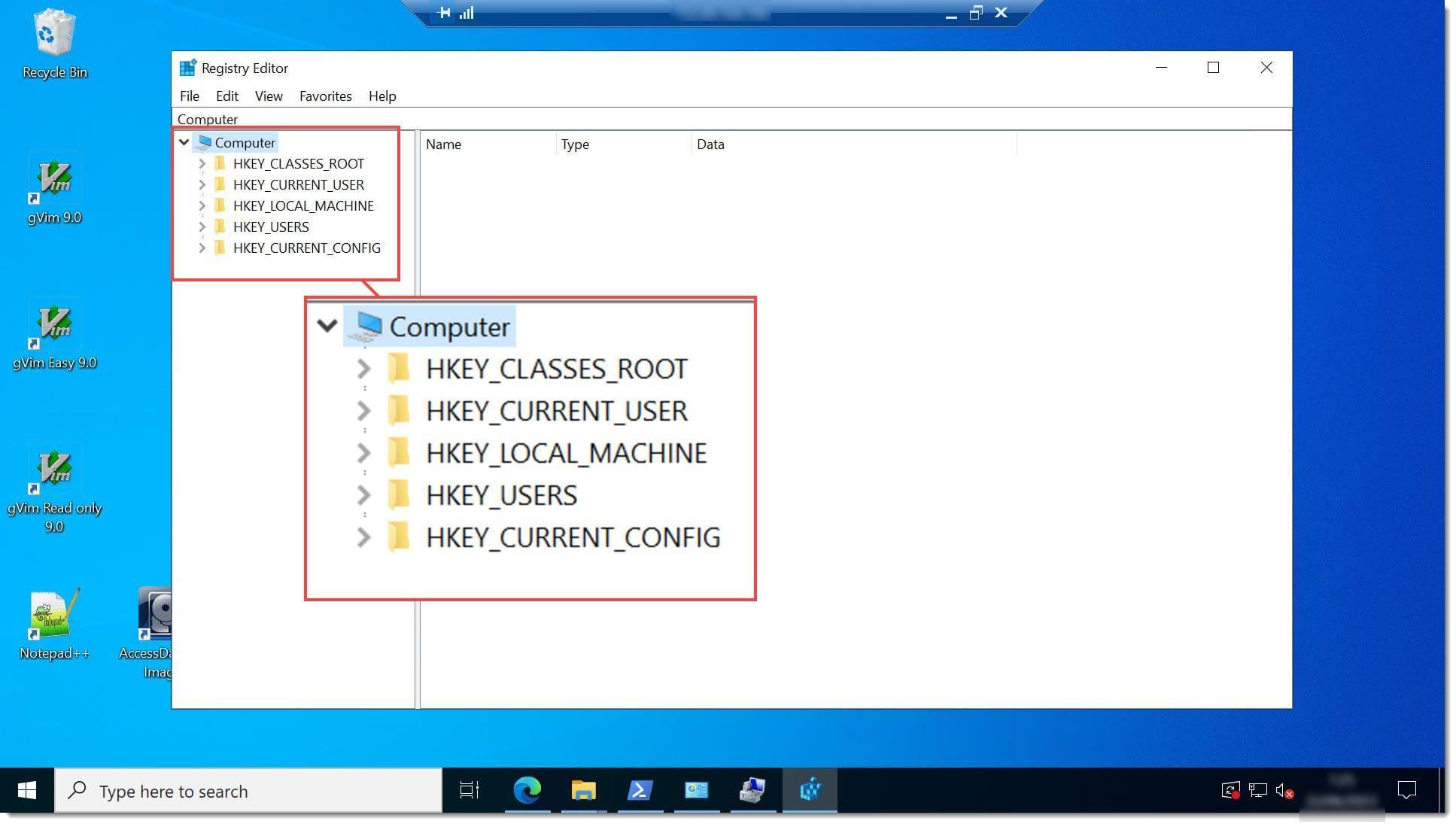Open Microsoft Edge from the taskbar
This screenshot has height=824, width=1456.
click(x=527, y=790)
